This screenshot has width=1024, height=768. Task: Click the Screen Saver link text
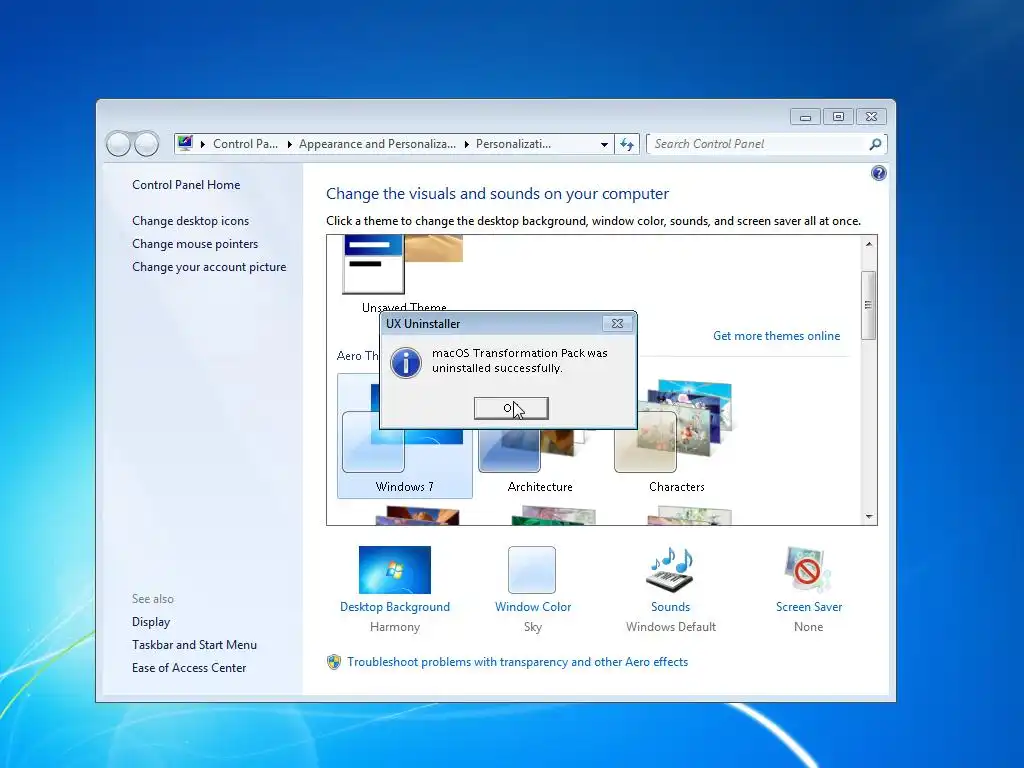pos(808,607)
